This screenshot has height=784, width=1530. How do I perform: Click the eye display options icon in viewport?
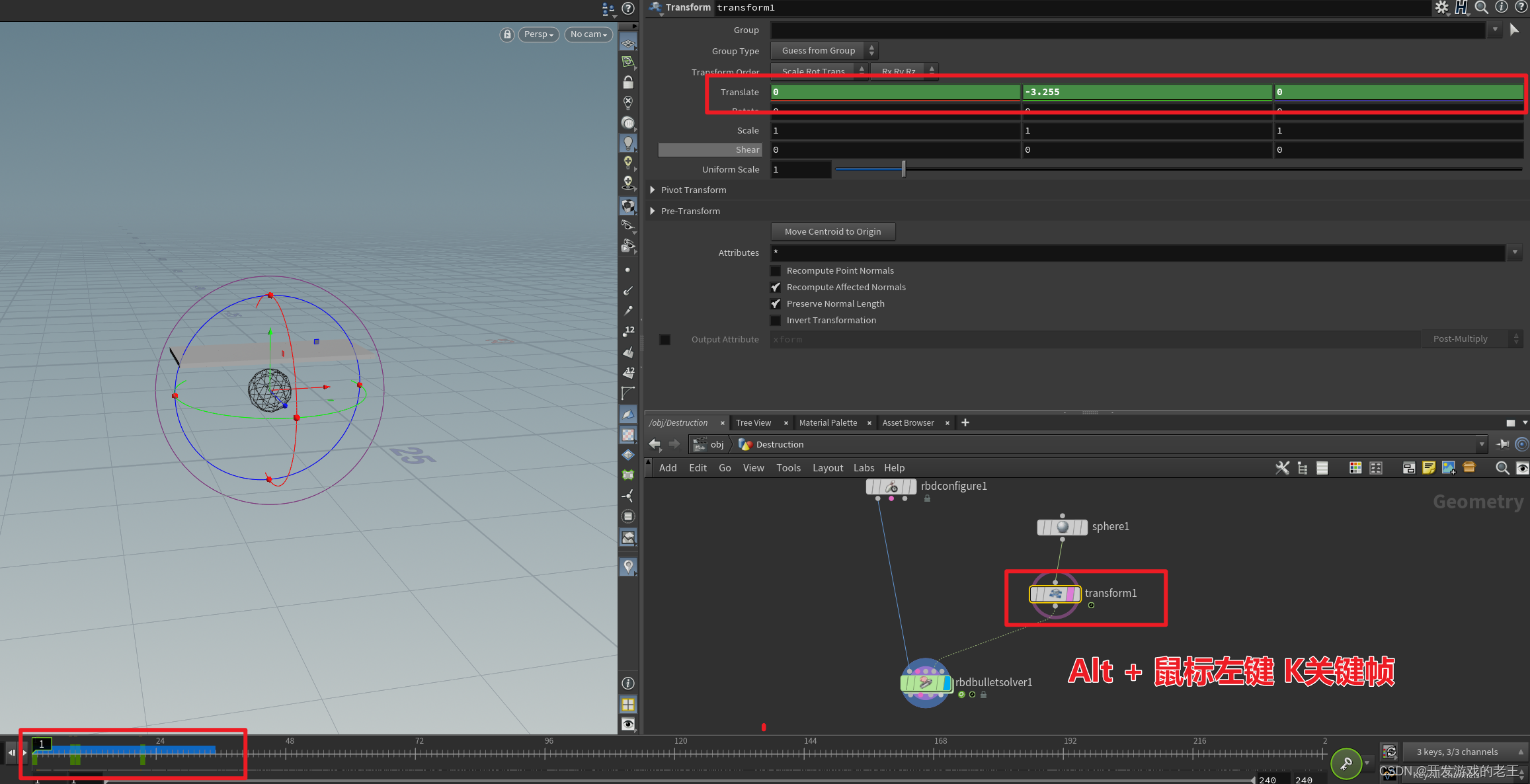click(628, 725)
